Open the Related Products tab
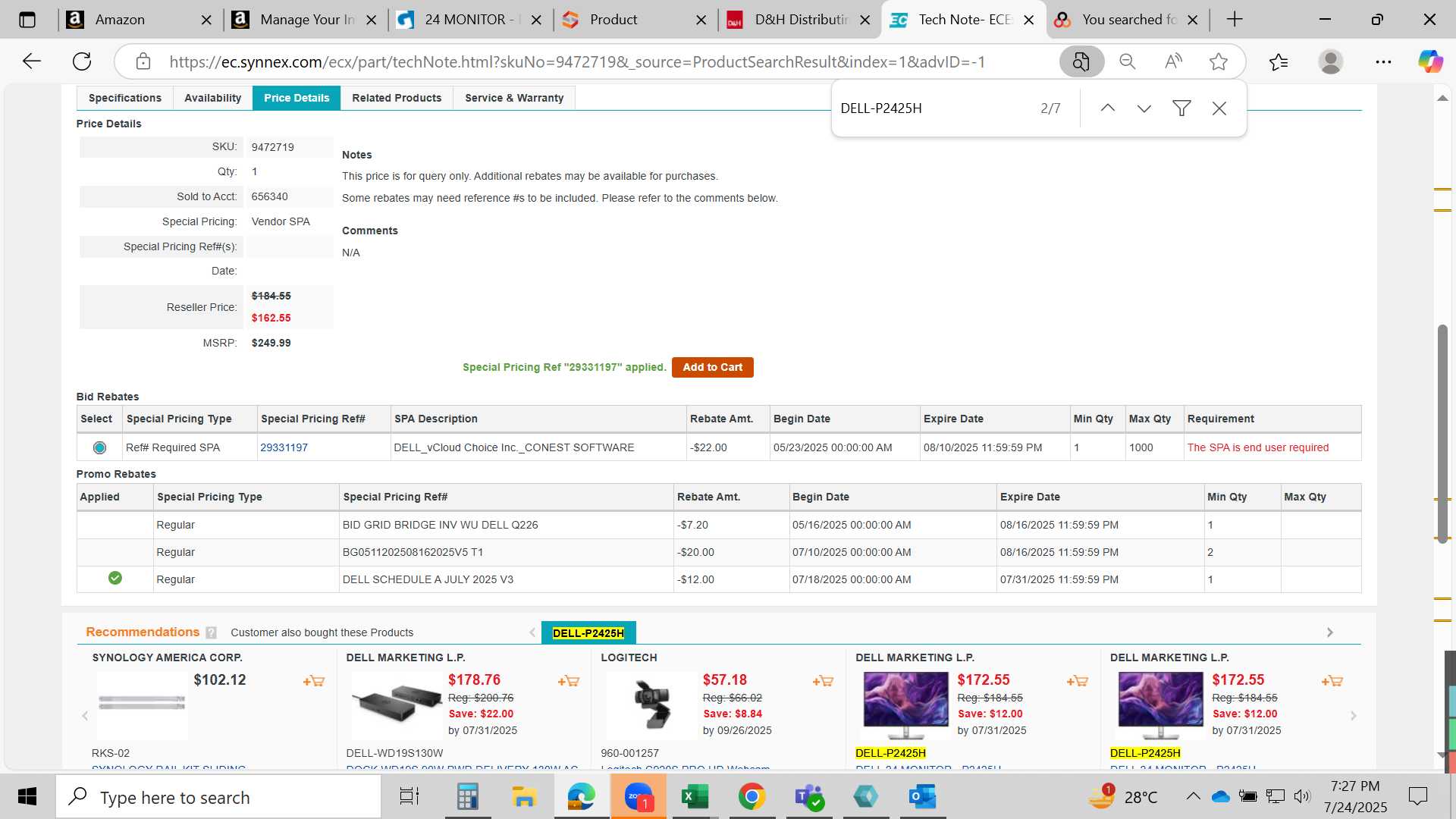The height and width of the screenshot is (819, 1456). click(x=397, y=98)
